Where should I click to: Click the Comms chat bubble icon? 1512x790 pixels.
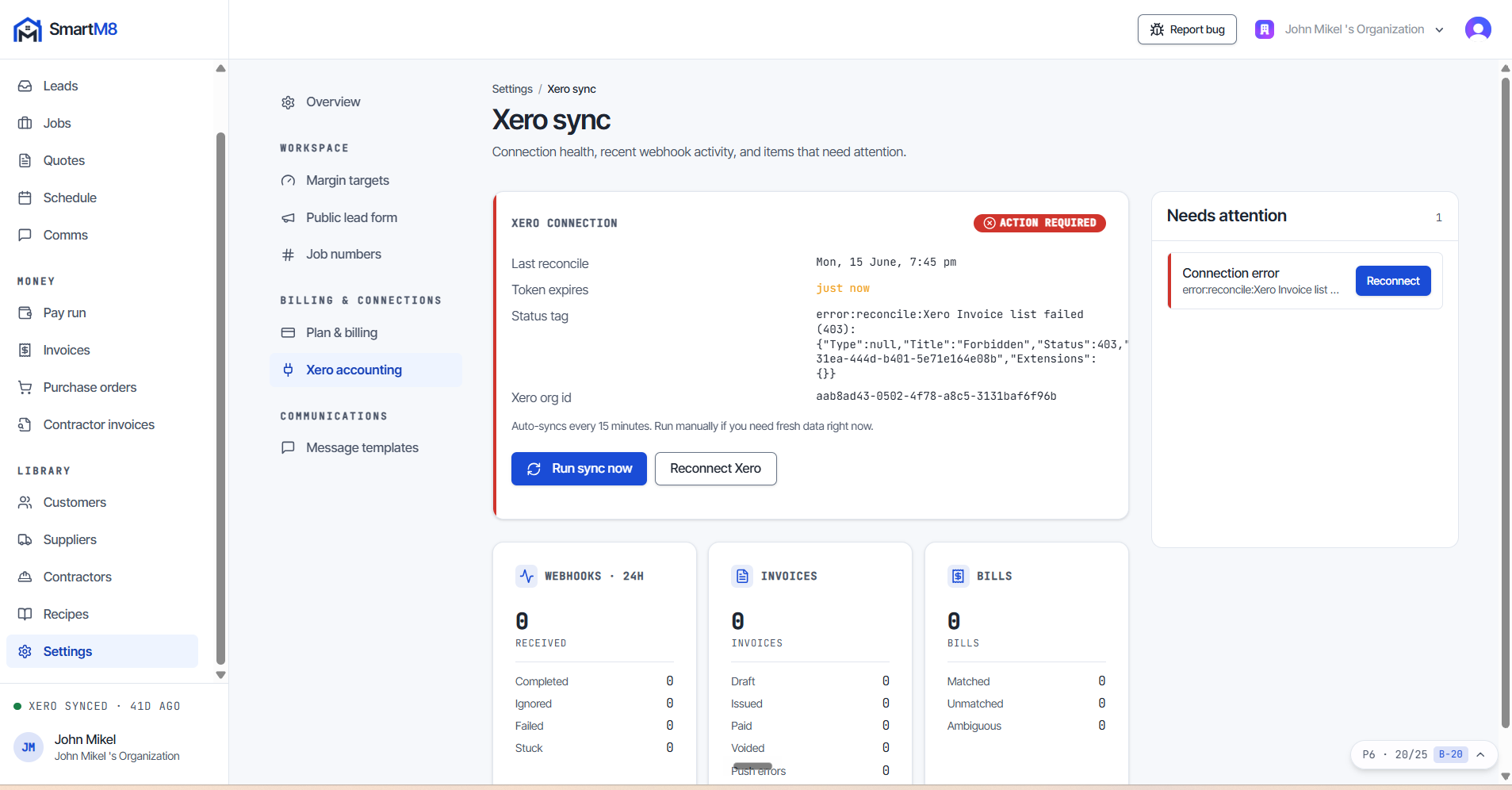[25, 235]
